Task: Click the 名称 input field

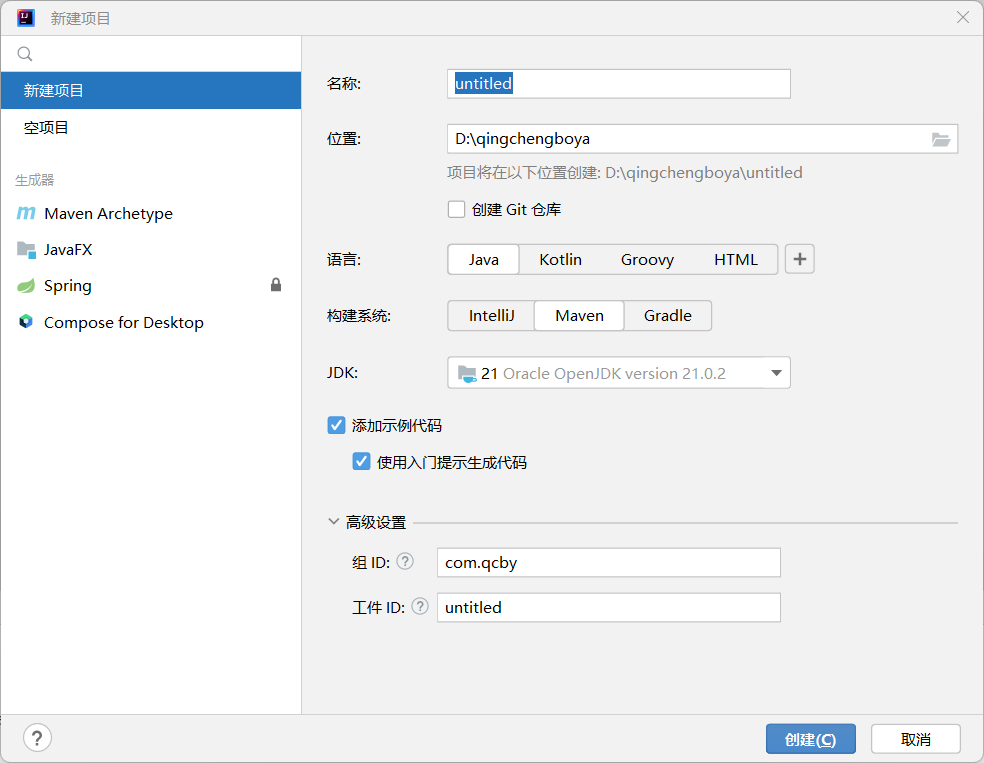Action: (619, 83)
